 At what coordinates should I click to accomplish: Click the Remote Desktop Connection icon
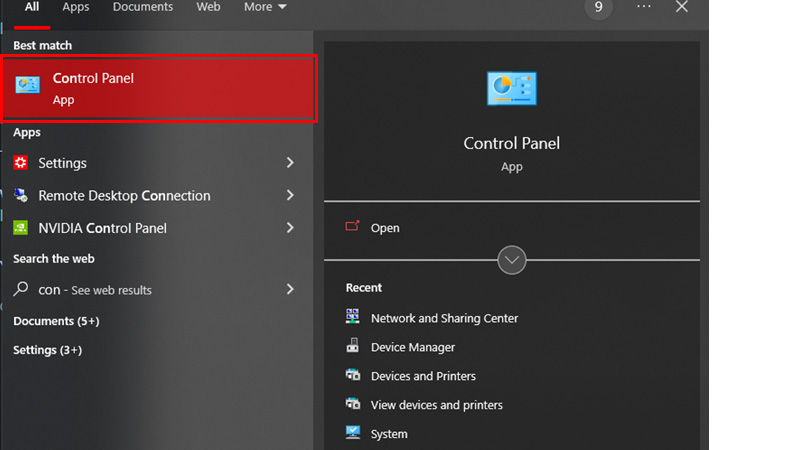coord(21,196)
